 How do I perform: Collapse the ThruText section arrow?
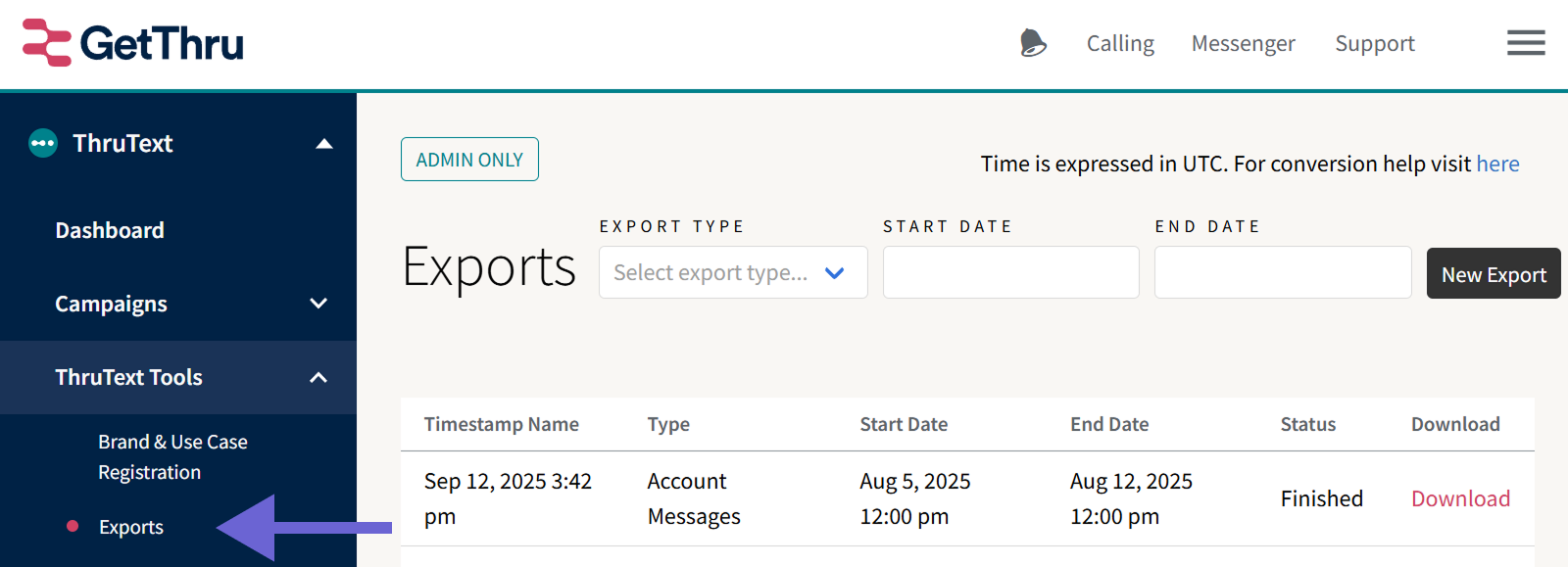tap(324, 144)
